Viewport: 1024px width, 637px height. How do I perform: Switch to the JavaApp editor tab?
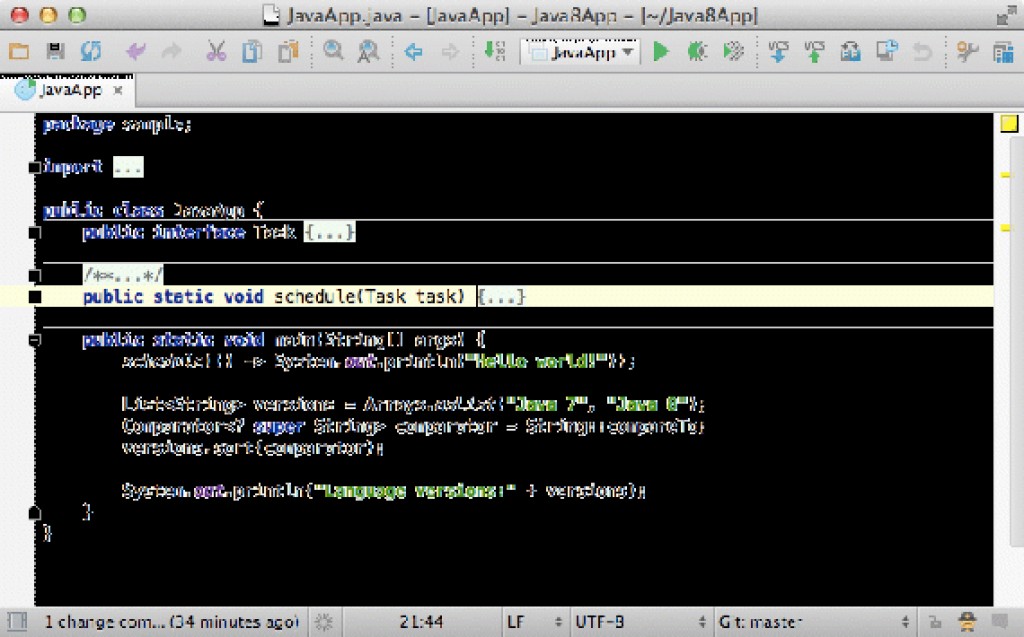69,90
